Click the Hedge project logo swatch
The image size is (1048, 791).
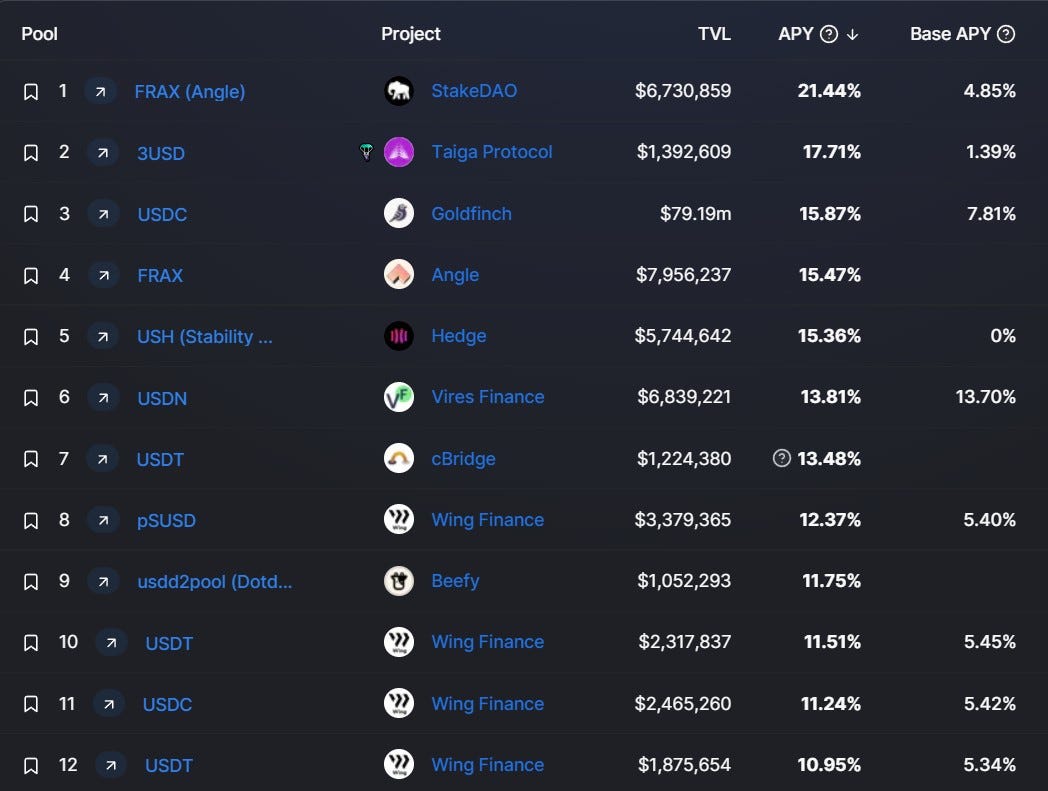(399, 336)
